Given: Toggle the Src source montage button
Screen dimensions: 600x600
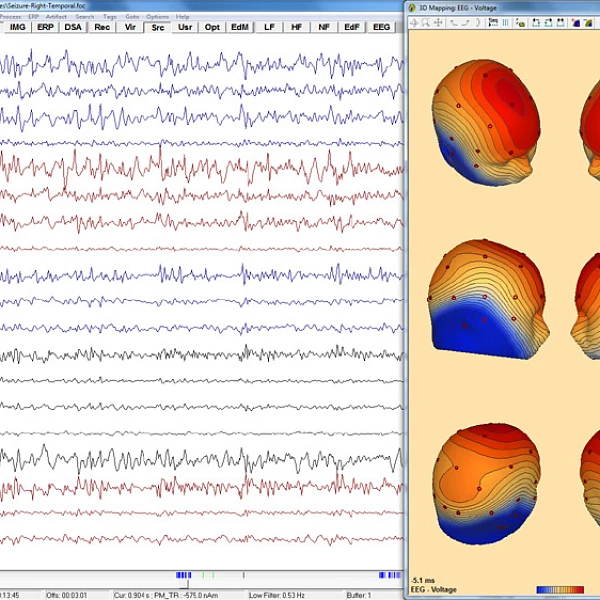Looking at the screenshot, I should 158,28.
